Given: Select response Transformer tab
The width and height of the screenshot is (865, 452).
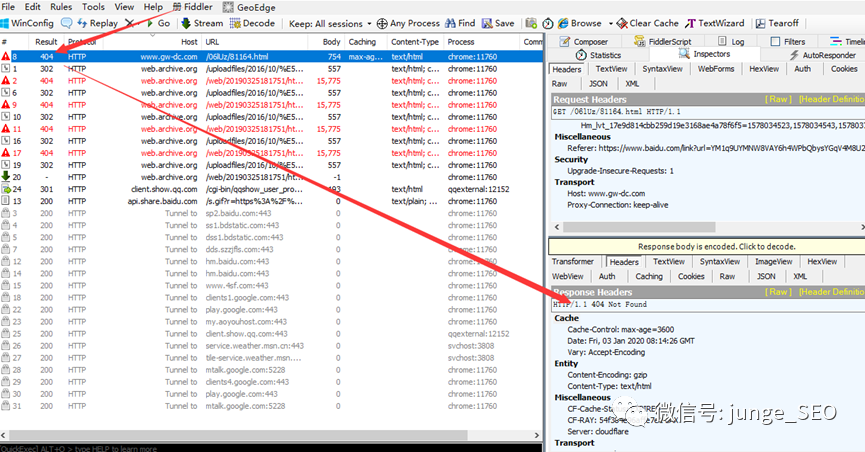Looking at the screenshot, I should pos(573,262).
